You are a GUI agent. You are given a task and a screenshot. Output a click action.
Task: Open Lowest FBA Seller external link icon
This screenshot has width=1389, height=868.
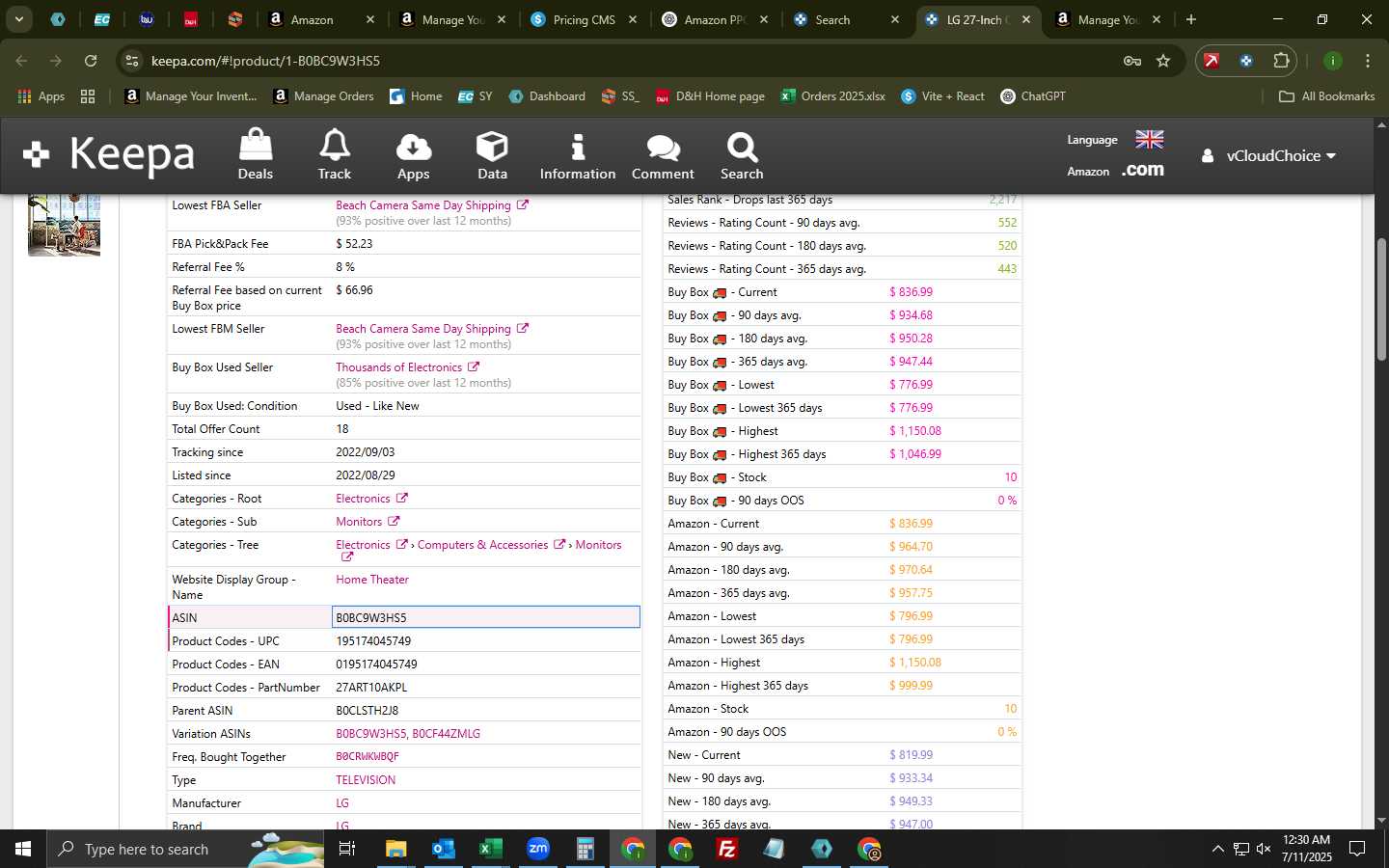coord(523,205)
